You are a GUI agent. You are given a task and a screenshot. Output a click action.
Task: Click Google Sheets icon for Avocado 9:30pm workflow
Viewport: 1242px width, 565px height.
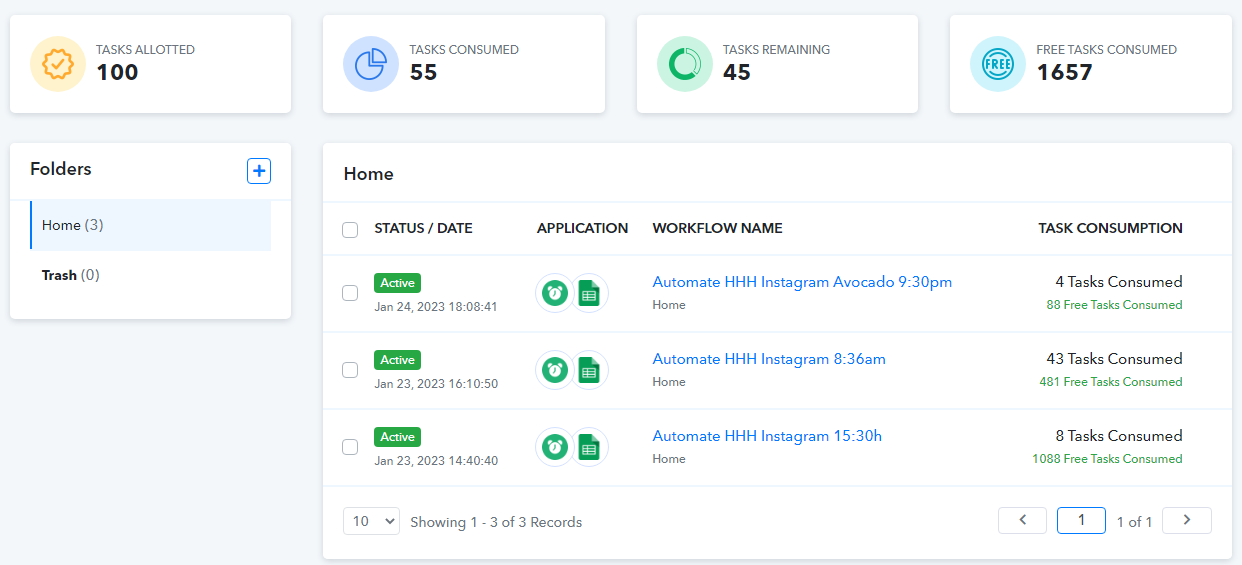589,293
